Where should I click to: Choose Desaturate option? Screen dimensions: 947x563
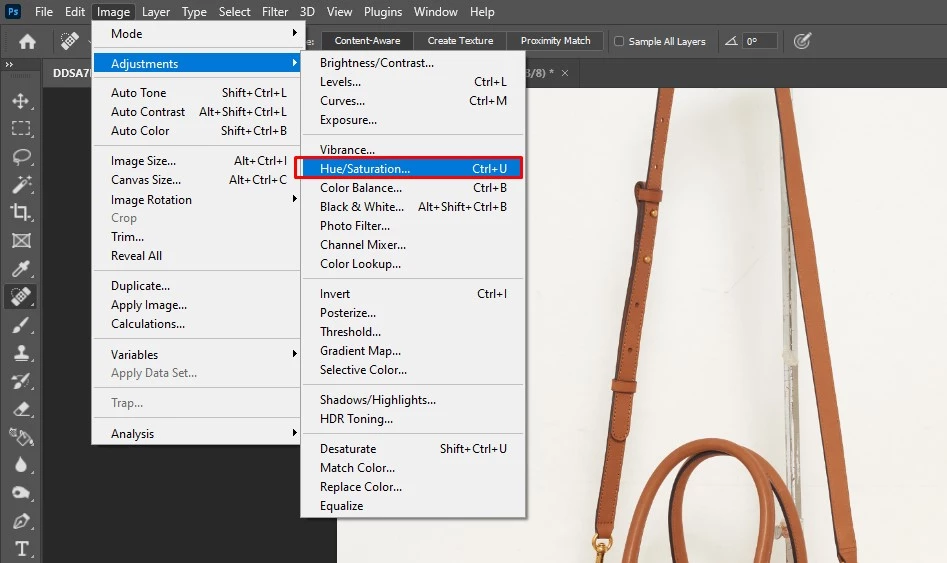pos(413,449)
